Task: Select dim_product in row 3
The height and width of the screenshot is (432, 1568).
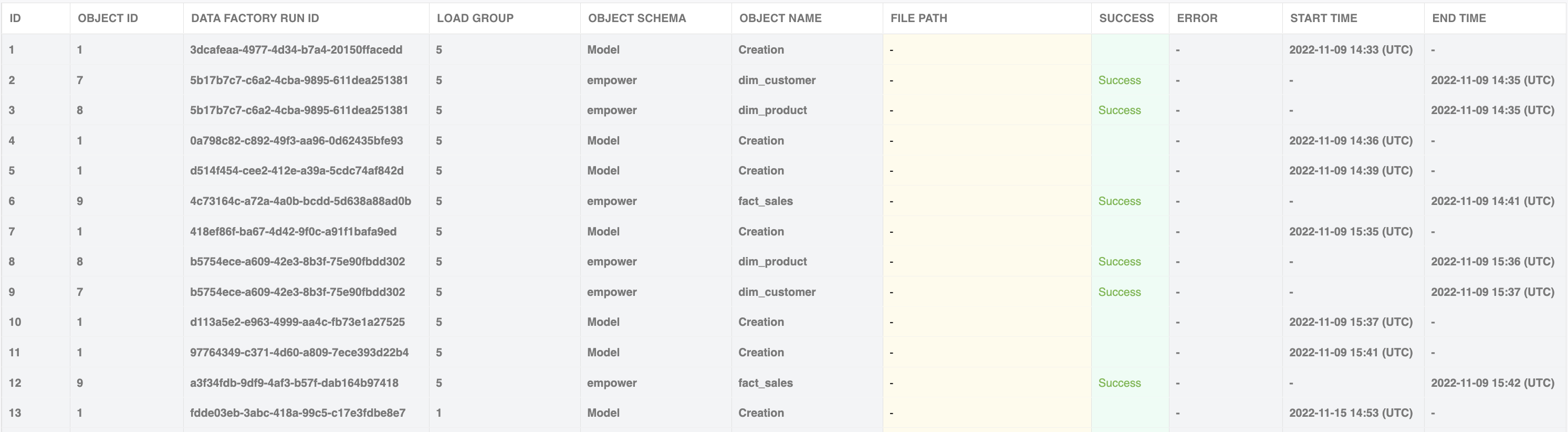Action: 772,110
